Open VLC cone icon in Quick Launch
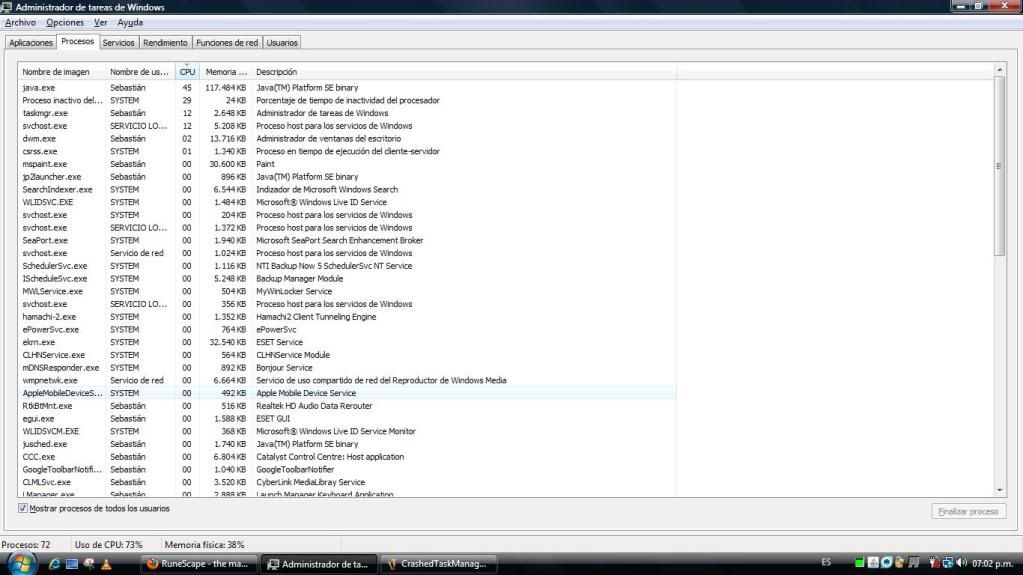The width and height of the screenshot is (1023, 575). [105, 564]
